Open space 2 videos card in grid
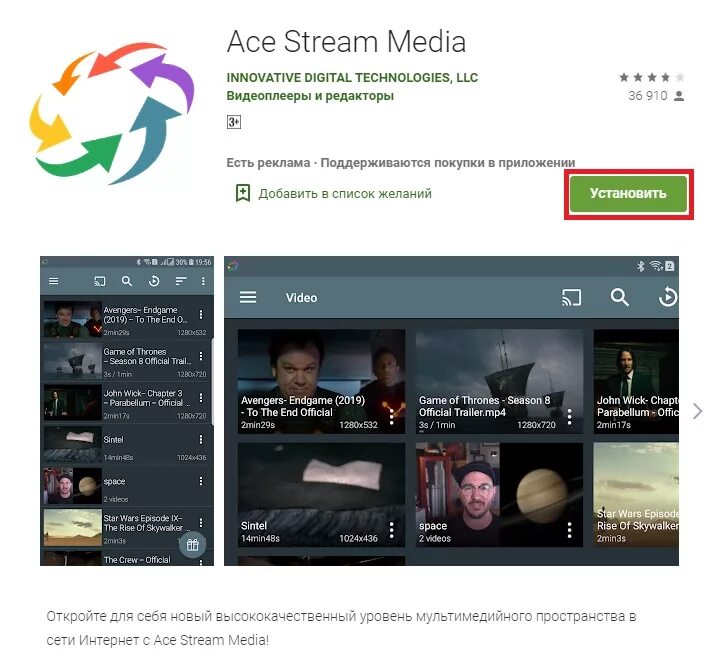The image size is (716, 667). point(499,494)
